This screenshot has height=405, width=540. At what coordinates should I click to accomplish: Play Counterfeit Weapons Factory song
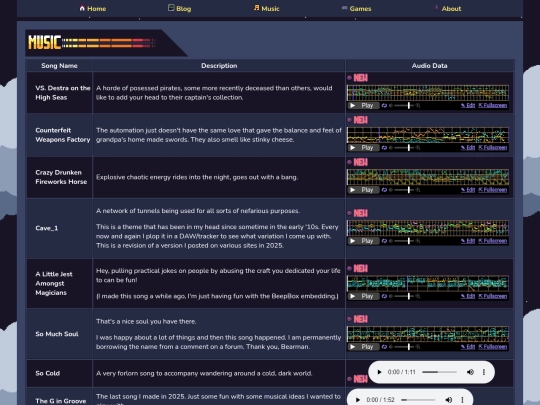363,148
